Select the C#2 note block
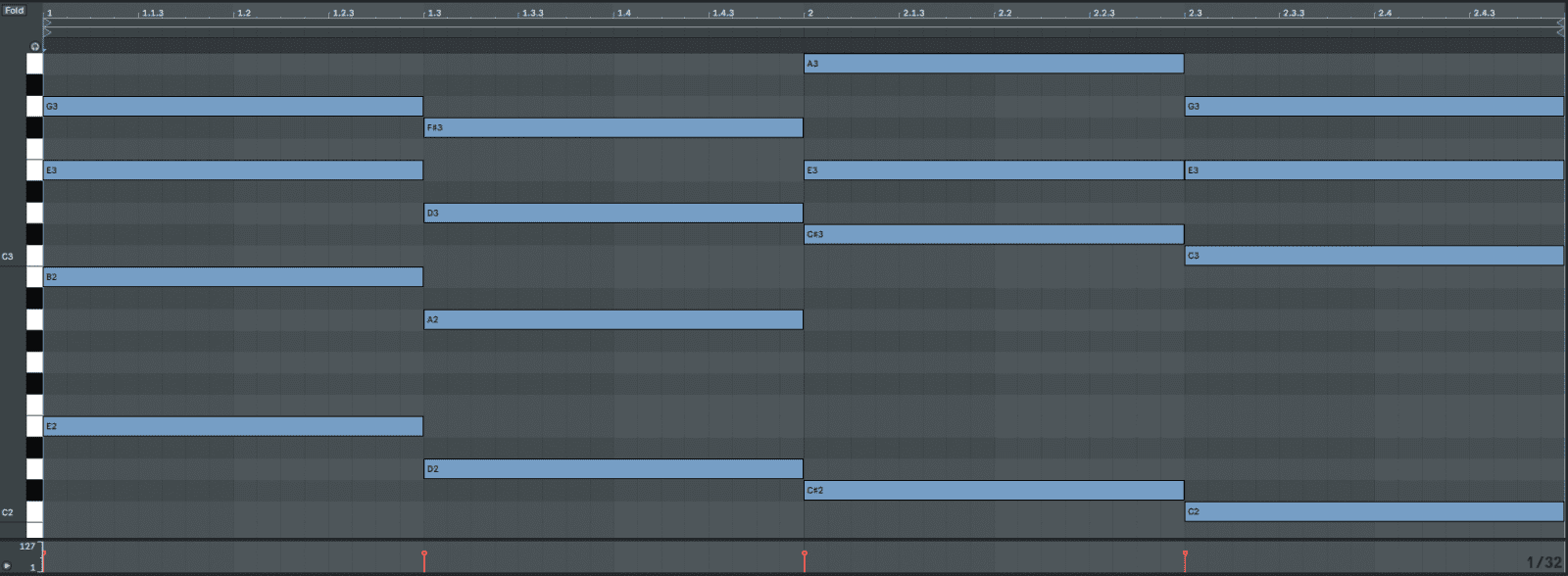1568x576 pixels. (994, 490)
